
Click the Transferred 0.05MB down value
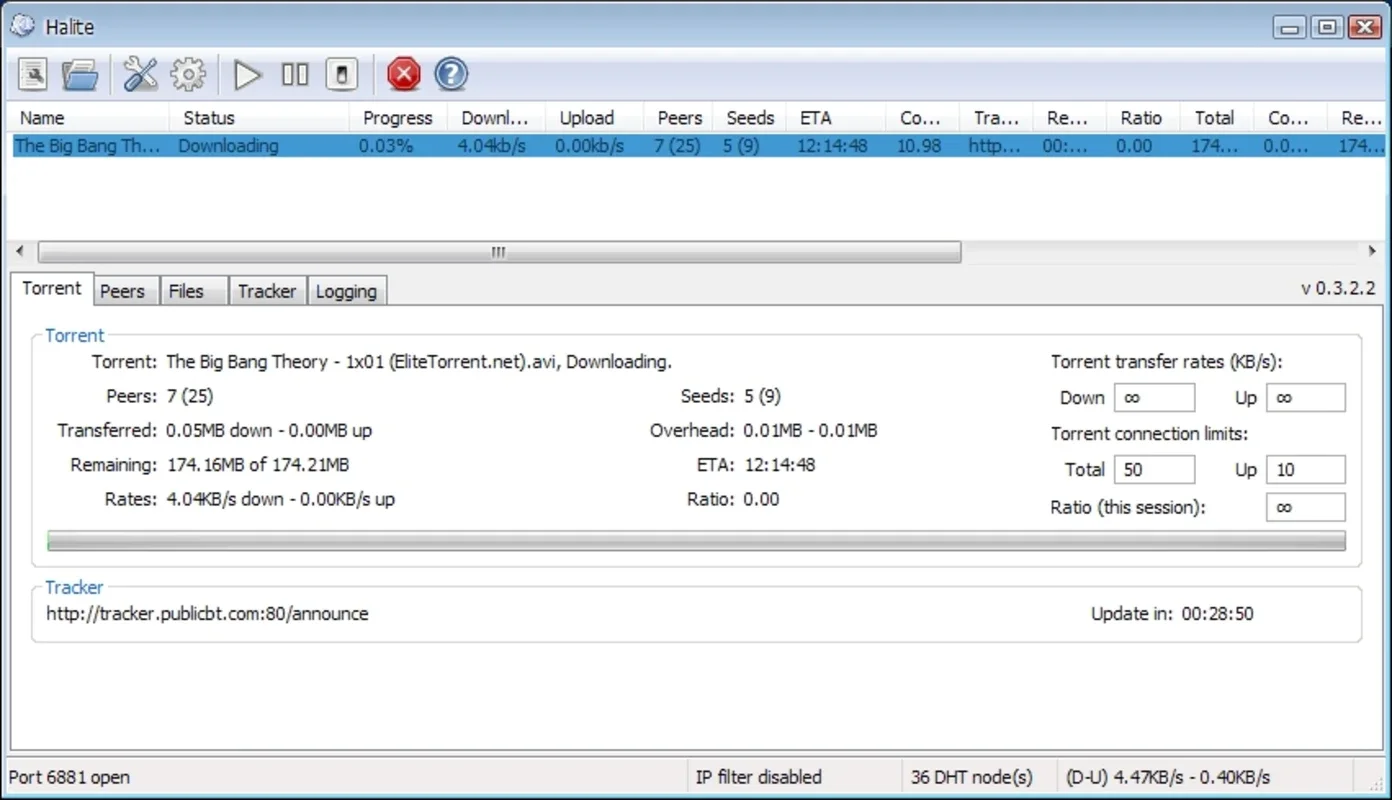click(269, 431)
